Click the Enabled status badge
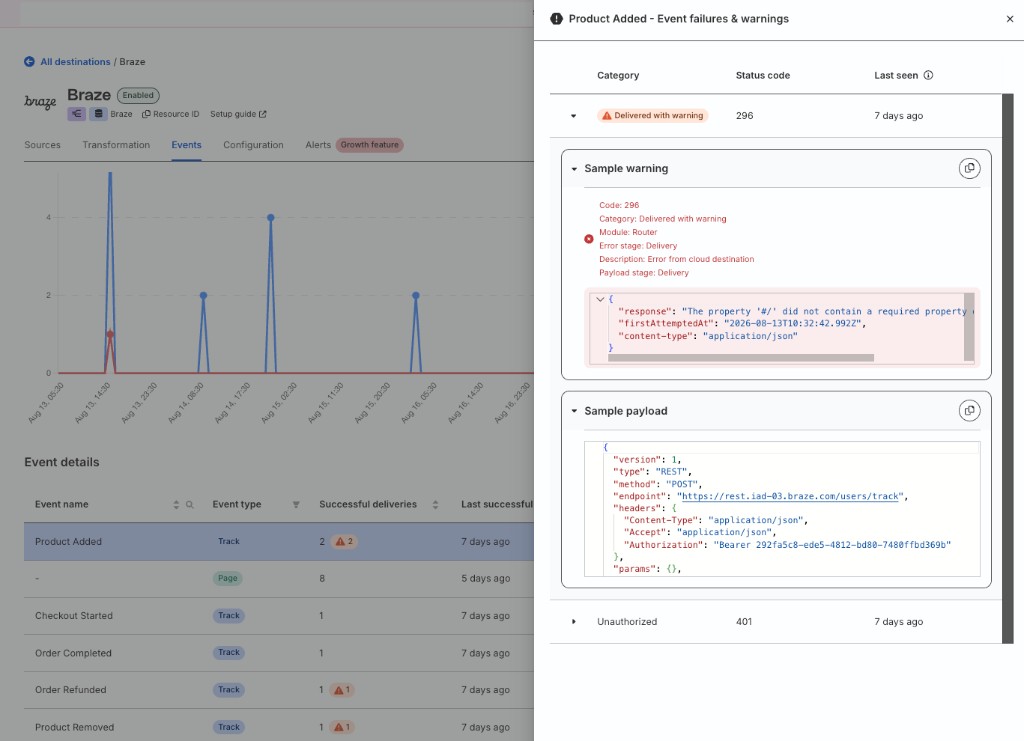 (x=138, y=95)
